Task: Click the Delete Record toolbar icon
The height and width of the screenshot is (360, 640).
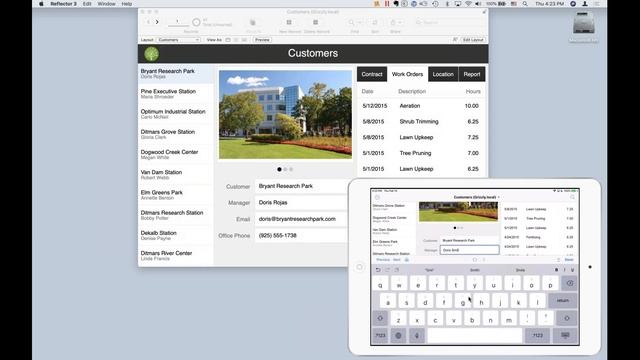Action: (x=315, y=22)
